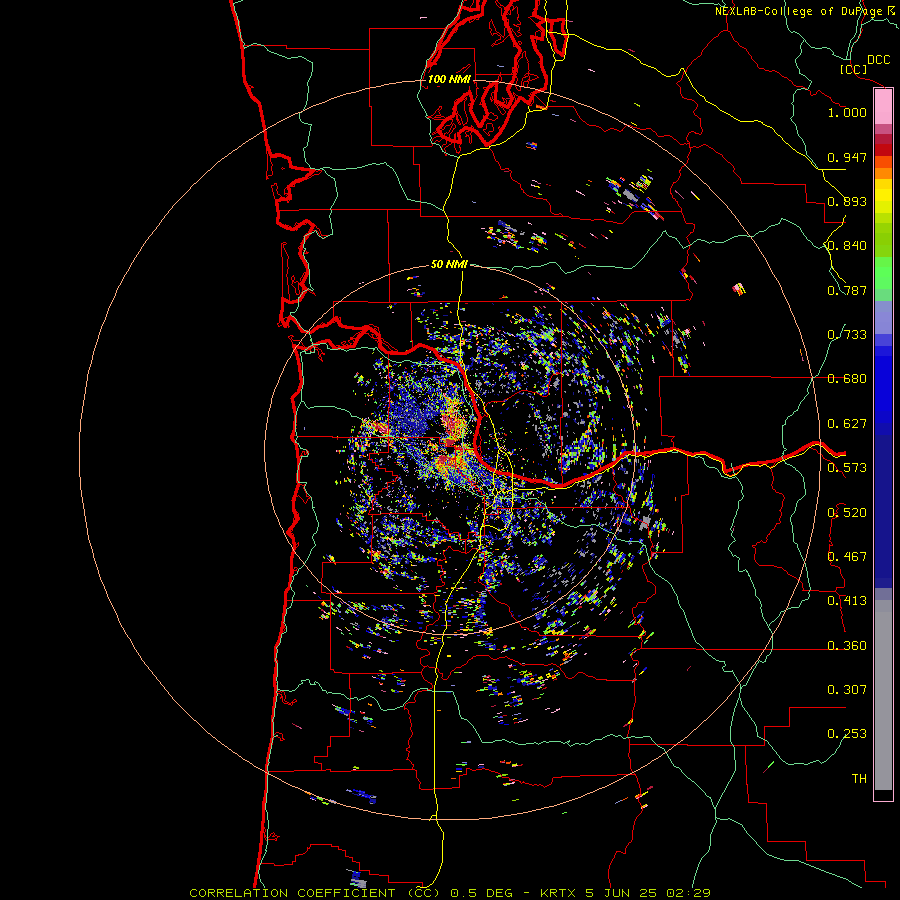Click the 0.520 scale value
Image resolution: width=900 pixels, height=900 pixels.
point(847,513)
